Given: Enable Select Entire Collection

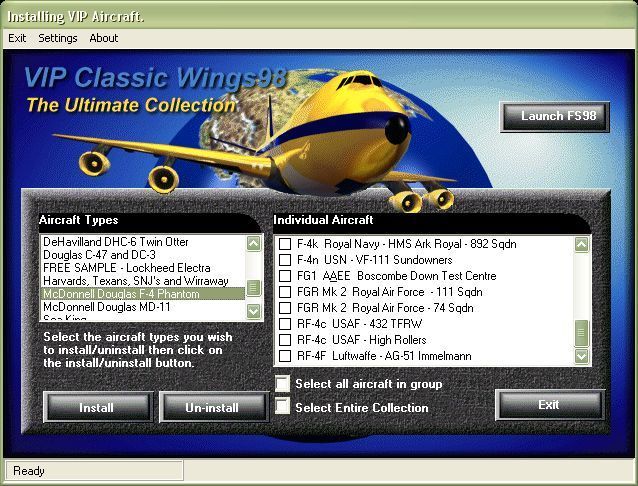Looking at the screenshot, I should pyautogui.click(x=282, y=406).
